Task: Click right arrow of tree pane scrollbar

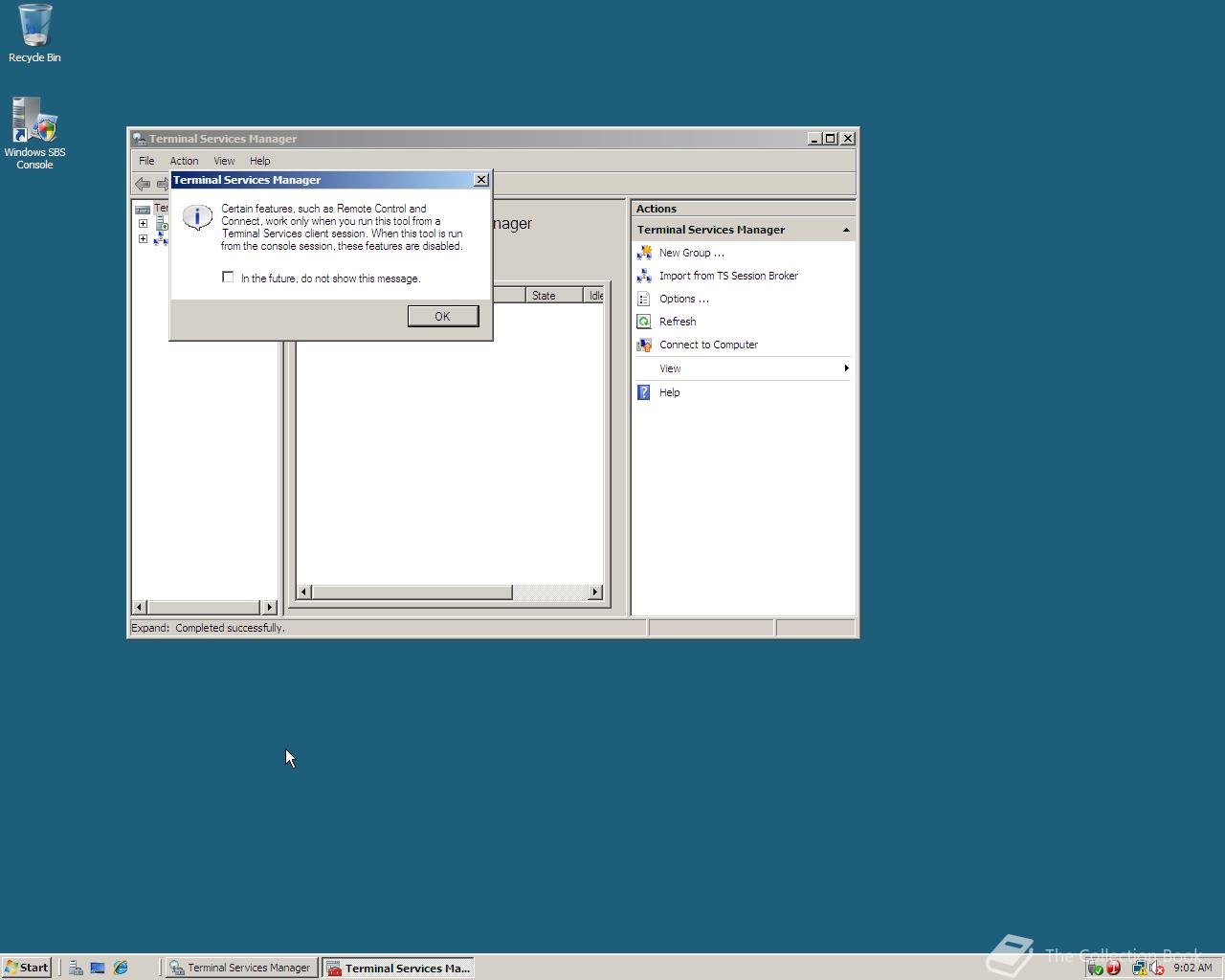Action: [269, 607]
